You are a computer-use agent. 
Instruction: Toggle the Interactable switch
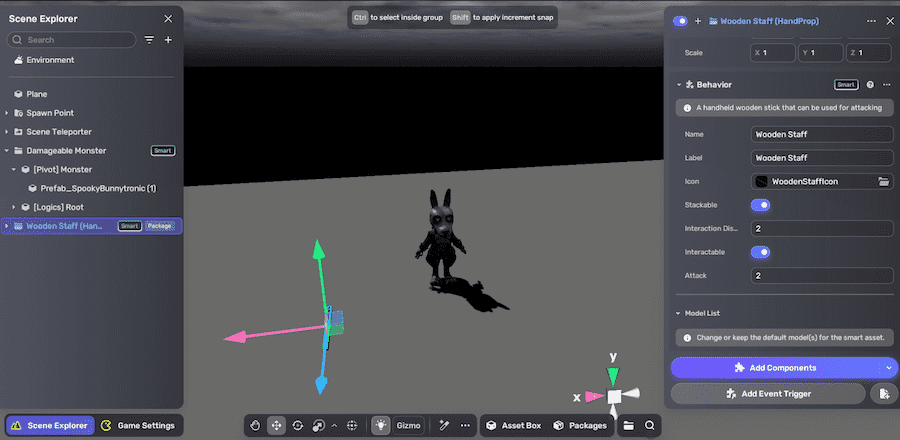pos(760,252)
